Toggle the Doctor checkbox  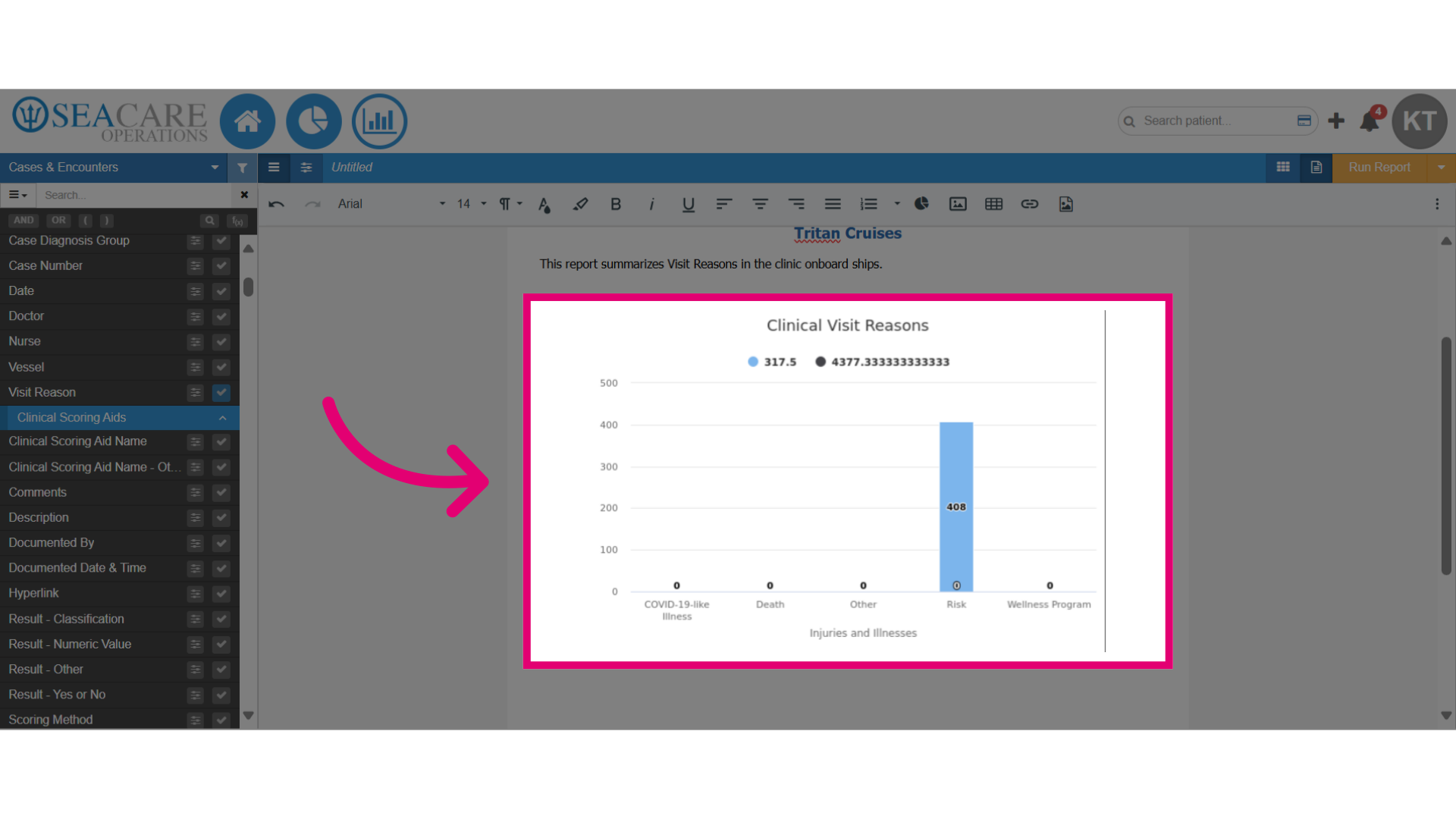221,317
